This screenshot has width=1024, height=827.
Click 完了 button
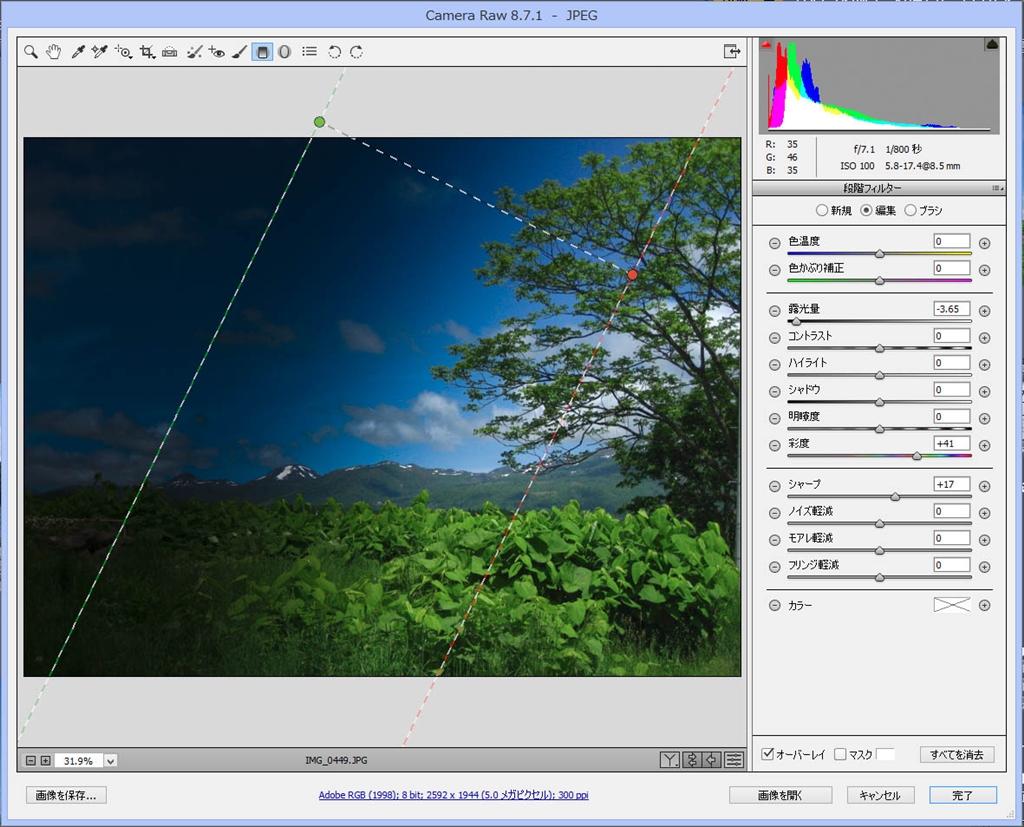point(963,795)
